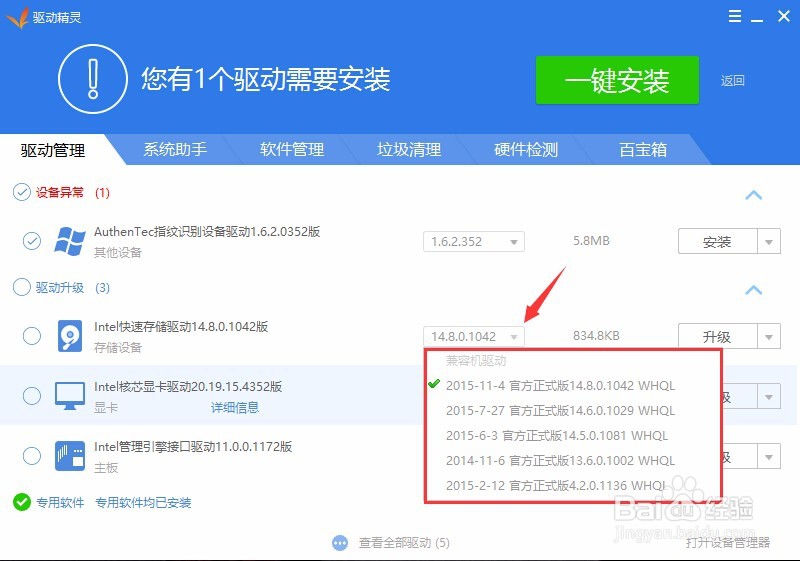Open the upgrade arrow for Intel管理引擎接口驱动 row
800x561 pixels.
click(769, 456)
